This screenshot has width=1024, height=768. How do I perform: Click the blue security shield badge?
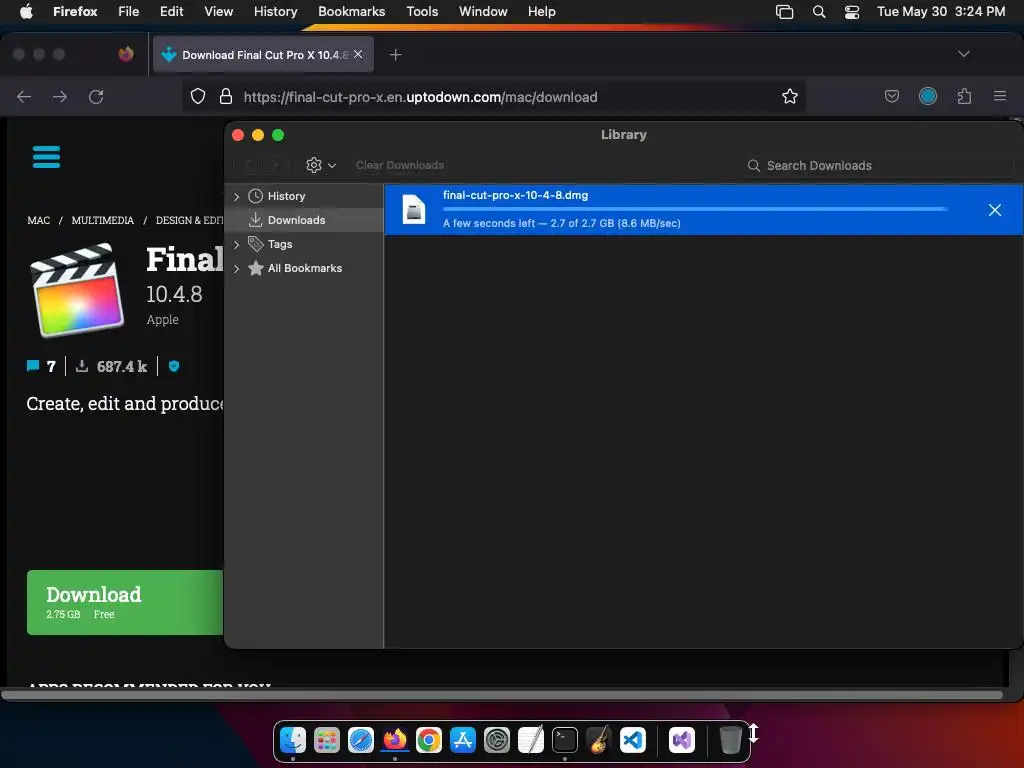pyautogui.click(x=174, y=366)
